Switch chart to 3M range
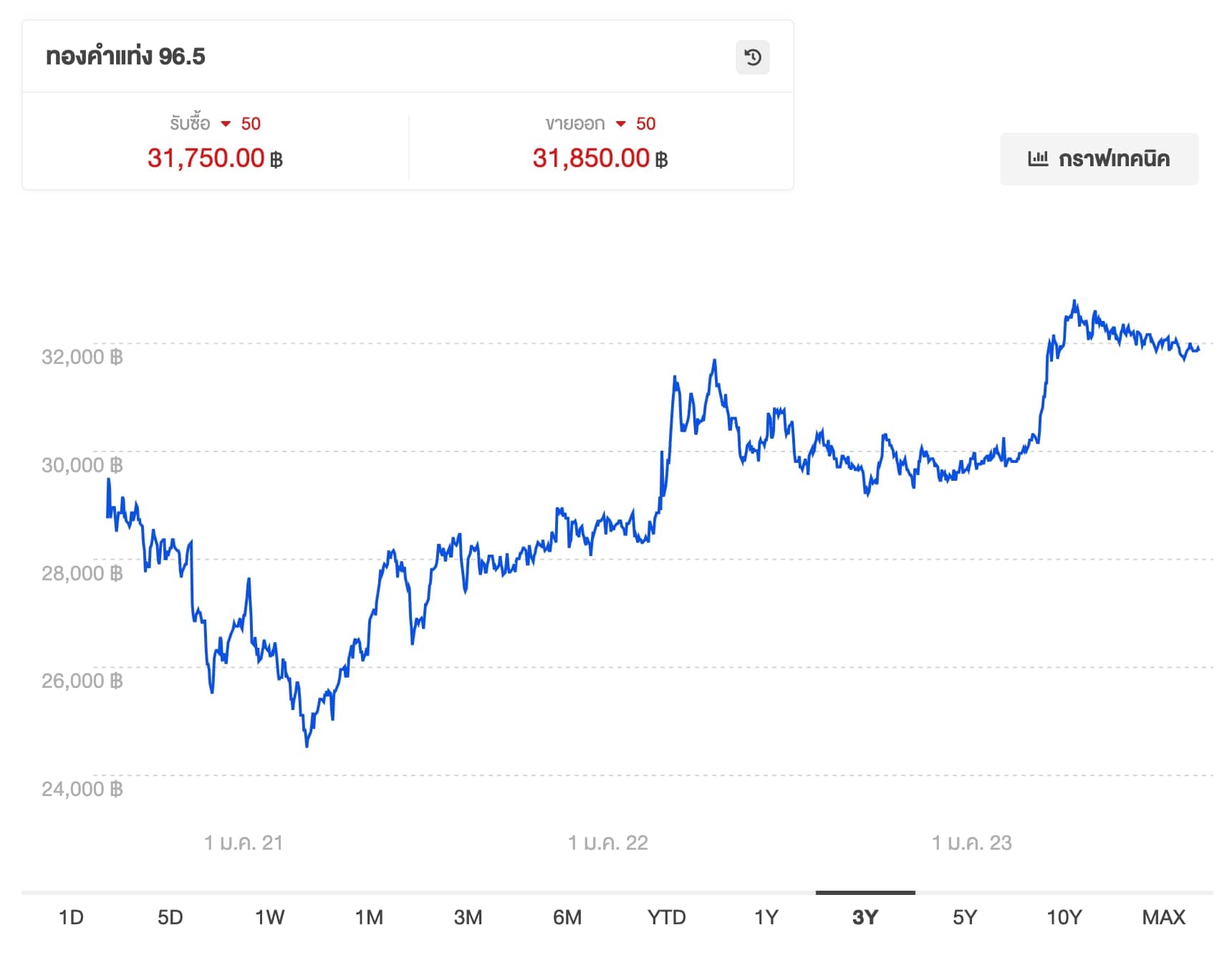Screen dimensions: 1232x953 468,917
